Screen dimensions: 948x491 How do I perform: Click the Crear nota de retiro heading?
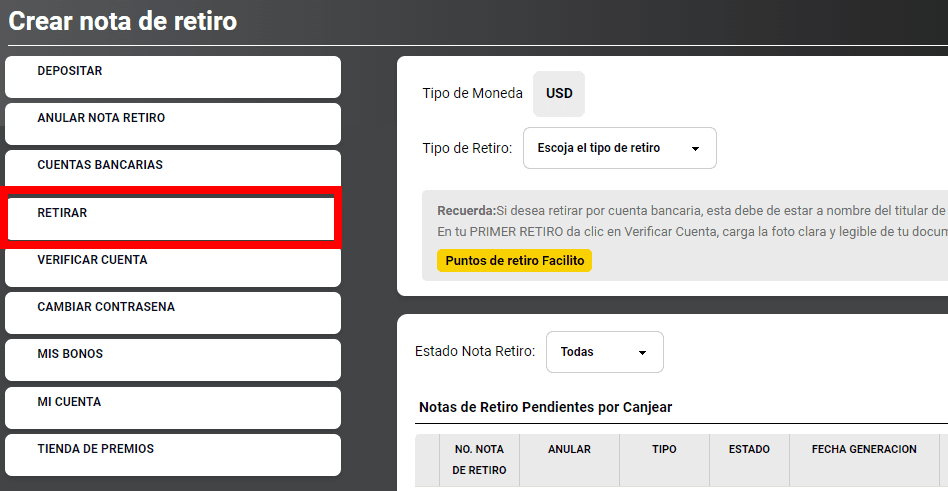(123, 22)
